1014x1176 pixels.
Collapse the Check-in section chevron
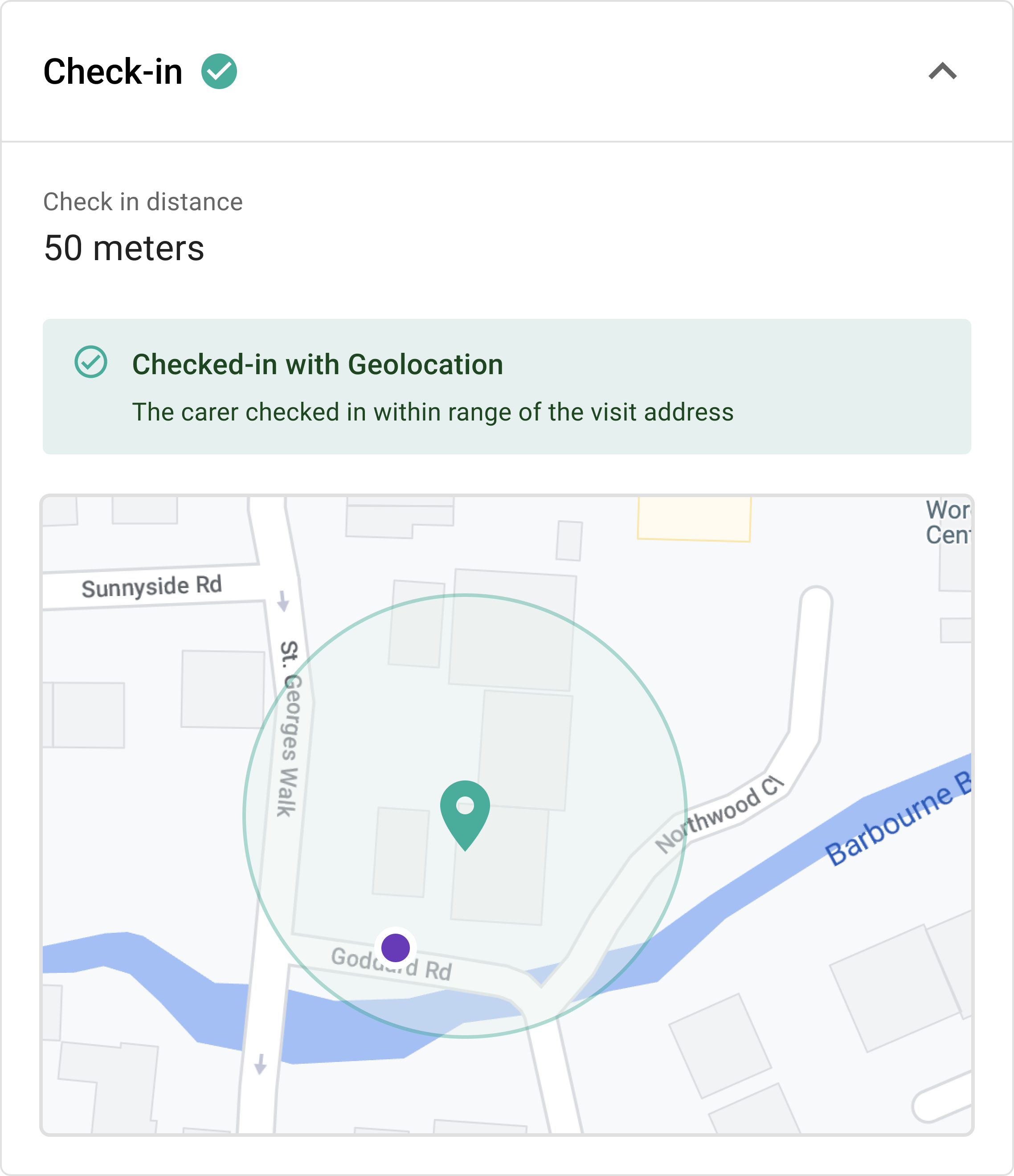pyautogui.click(x=942, y=72)
